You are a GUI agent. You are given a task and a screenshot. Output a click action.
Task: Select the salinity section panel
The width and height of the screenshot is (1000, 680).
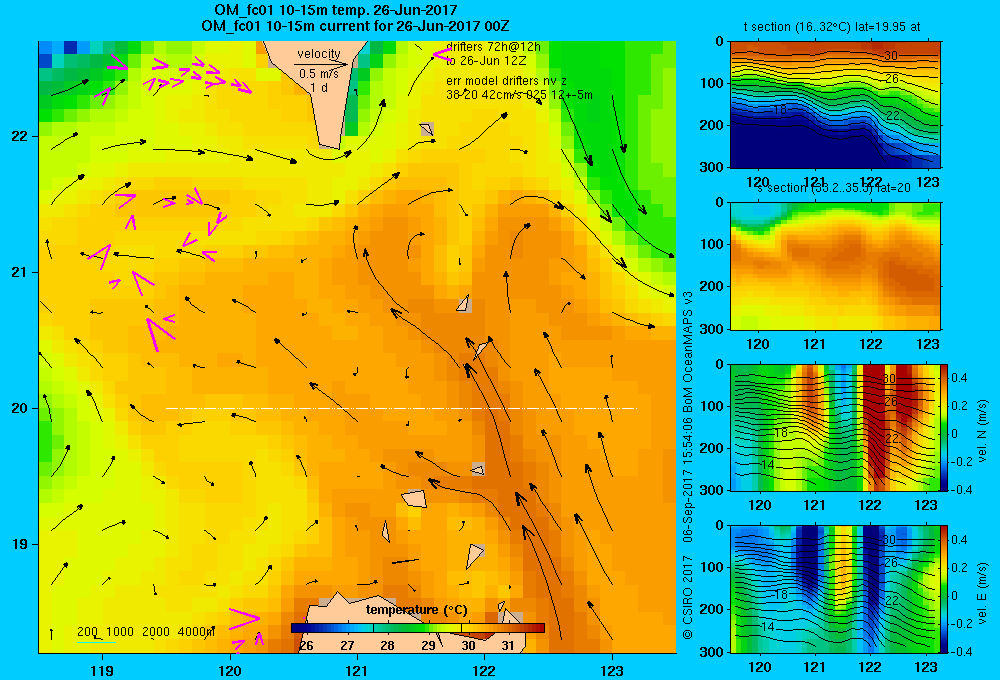(835, 266)
